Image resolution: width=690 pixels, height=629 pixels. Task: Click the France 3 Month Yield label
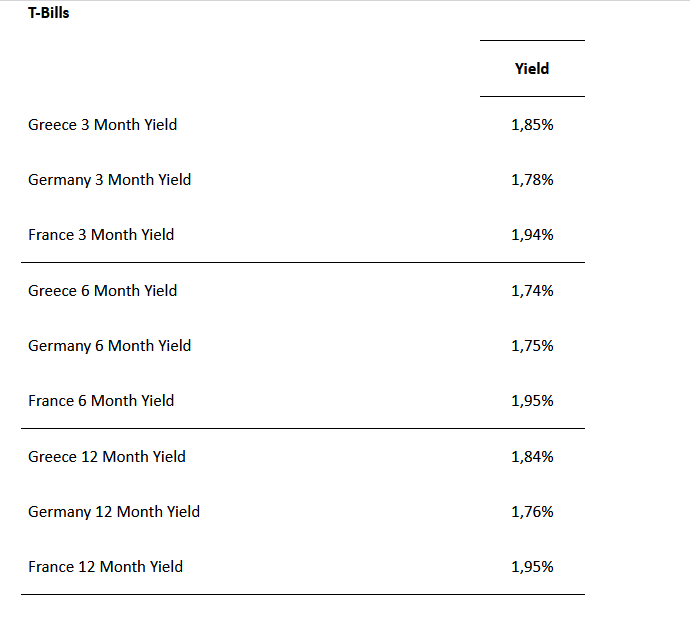coord(101,235)
